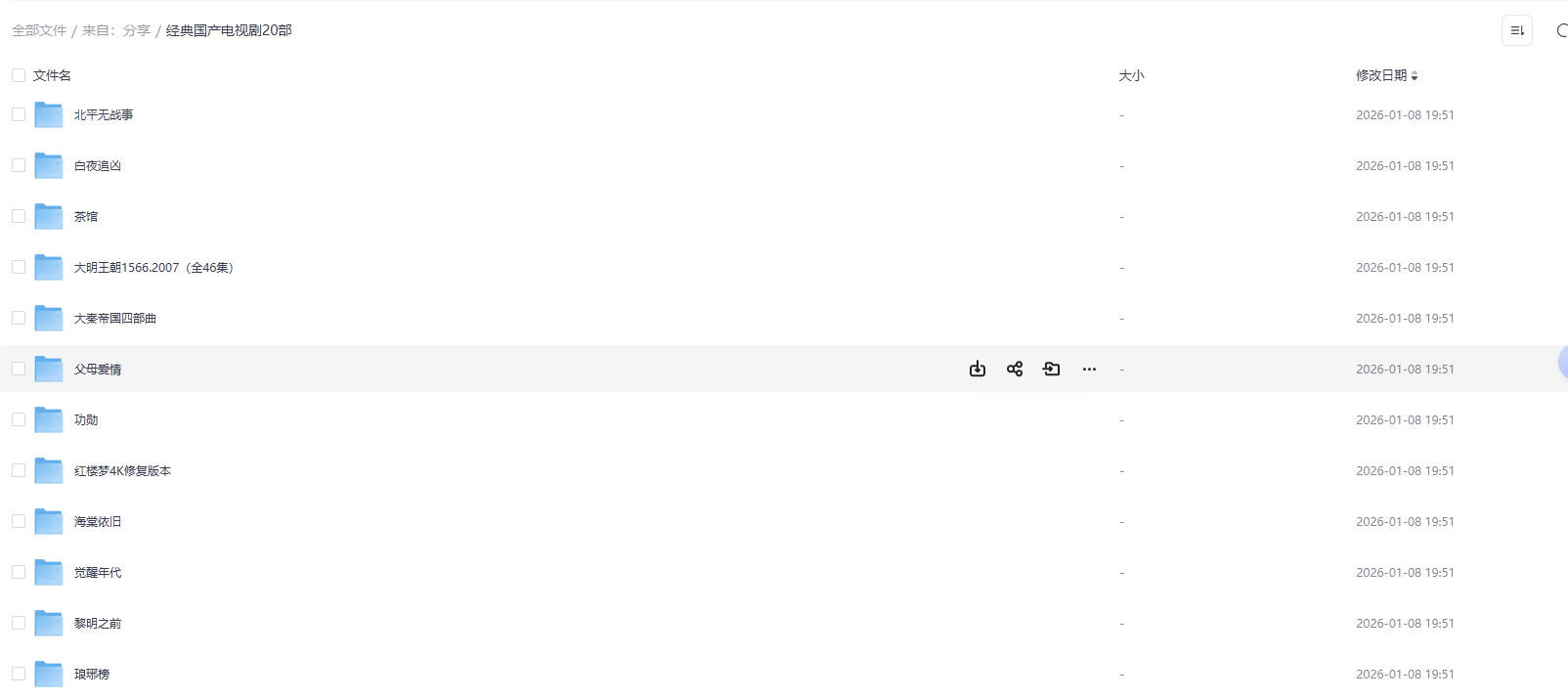The height and width of the screenshot is (700, 1568).
Task: Toggle the select-all checkbox beside 文件名
Action: point(19,75)
